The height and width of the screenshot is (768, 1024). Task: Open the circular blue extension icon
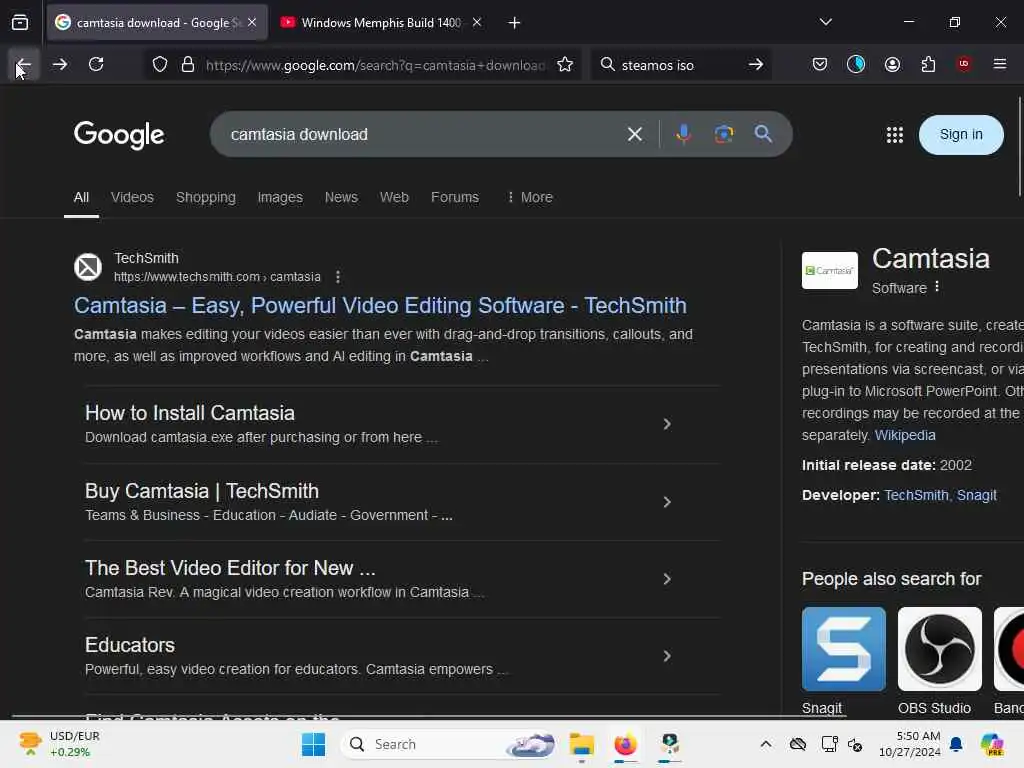(x=856, y=64)
